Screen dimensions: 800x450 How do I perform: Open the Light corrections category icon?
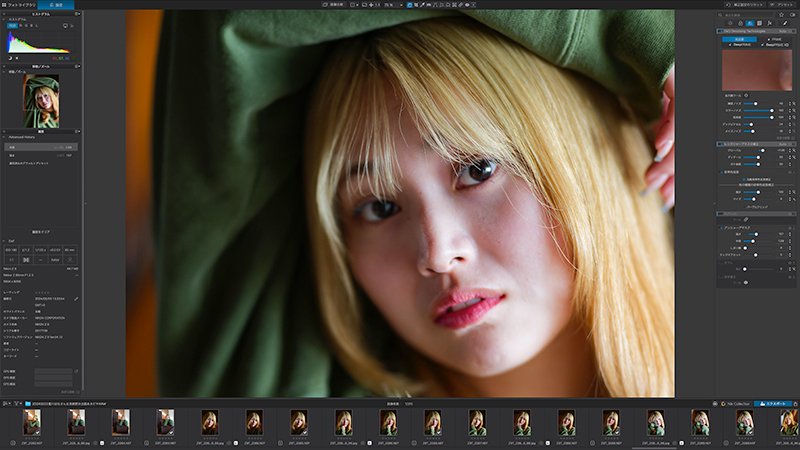730,23
